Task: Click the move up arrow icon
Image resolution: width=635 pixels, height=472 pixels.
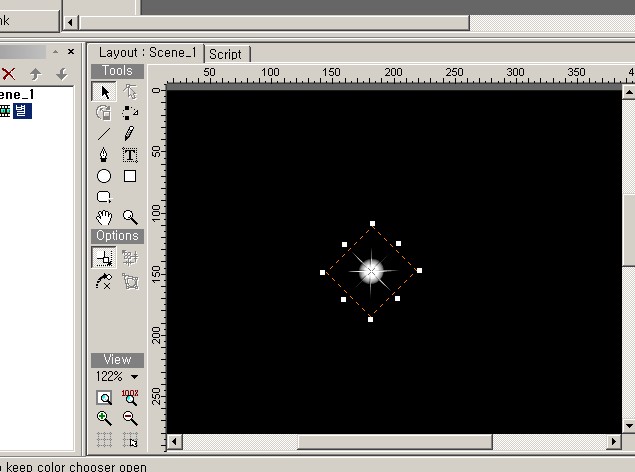Action: pyautogui.click(x=36, y=74)
